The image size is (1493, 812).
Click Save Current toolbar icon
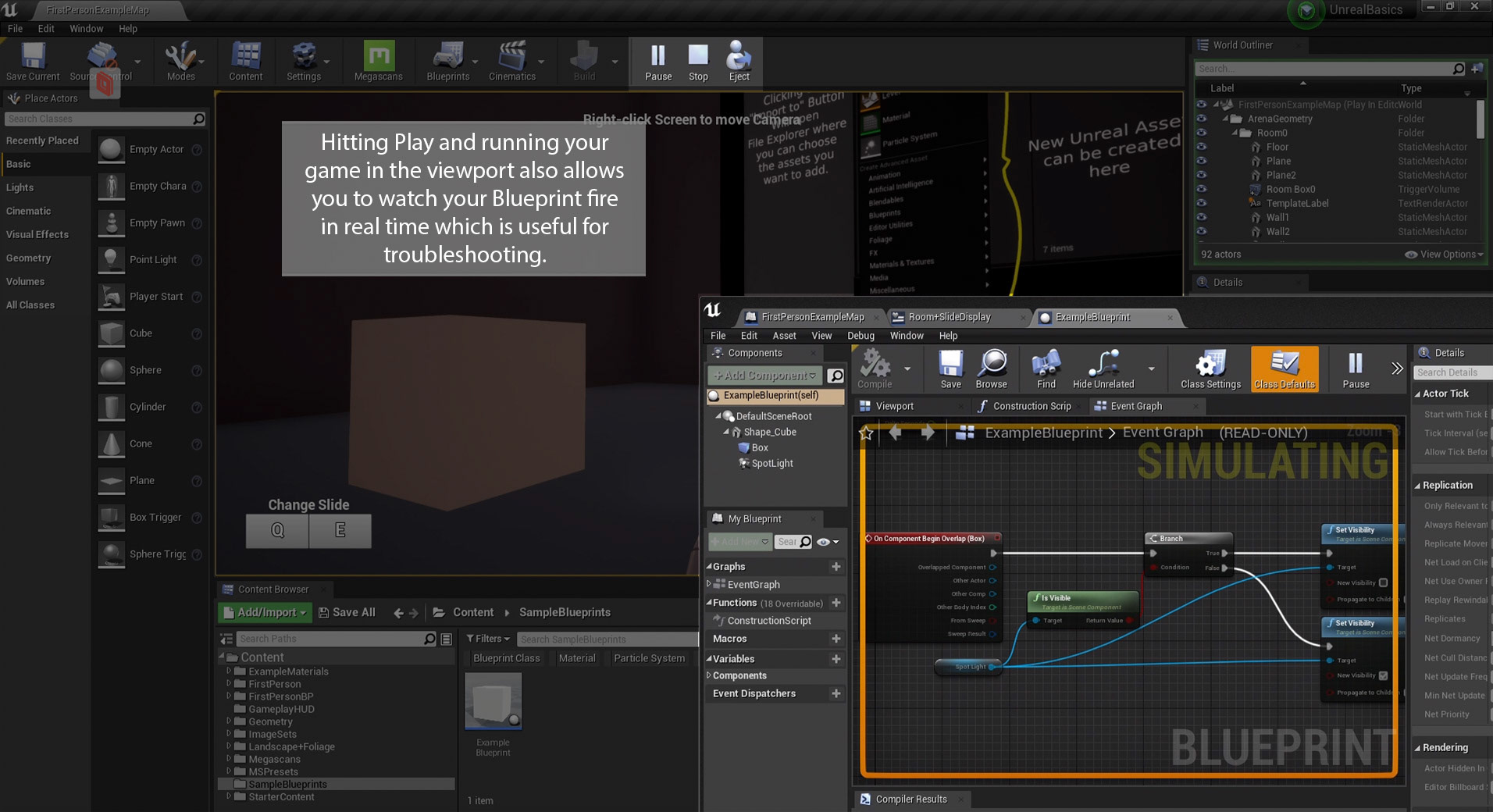(33, 61)
